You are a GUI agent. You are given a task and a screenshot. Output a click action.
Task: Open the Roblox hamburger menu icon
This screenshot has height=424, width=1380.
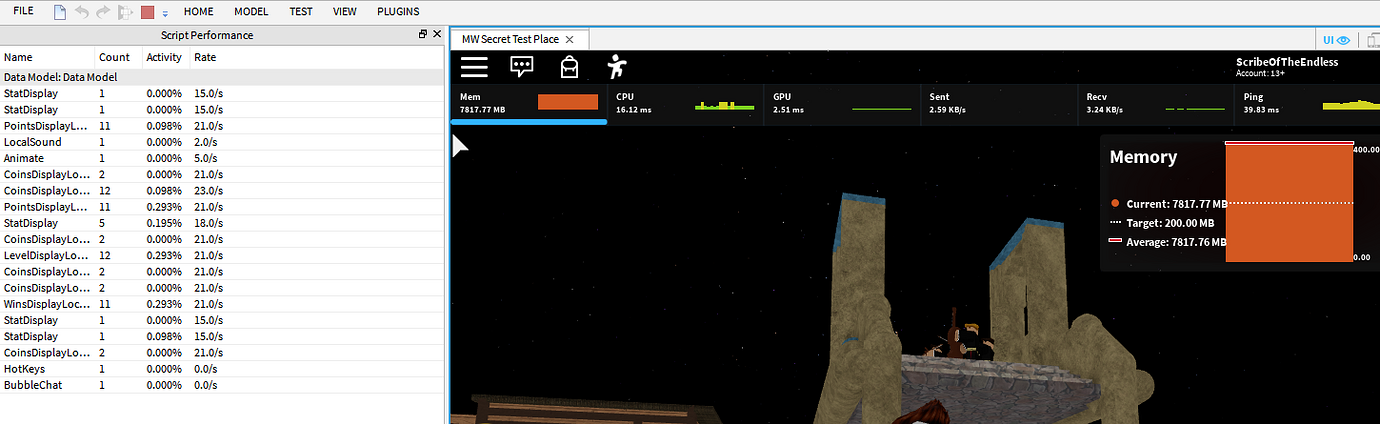point(474,67)
